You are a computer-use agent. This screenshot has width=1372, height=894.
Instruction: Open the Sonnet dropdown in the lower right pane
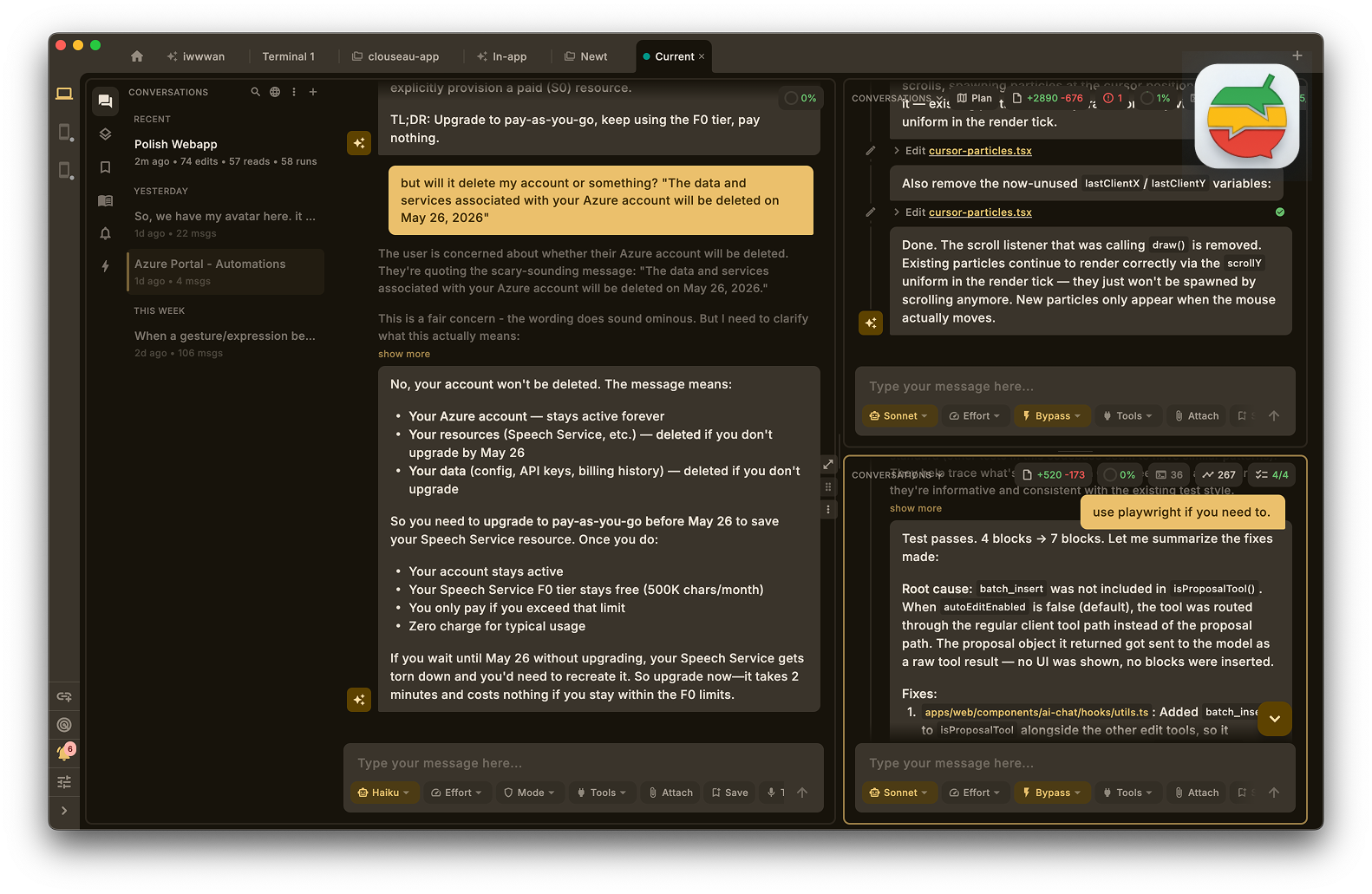899,793
